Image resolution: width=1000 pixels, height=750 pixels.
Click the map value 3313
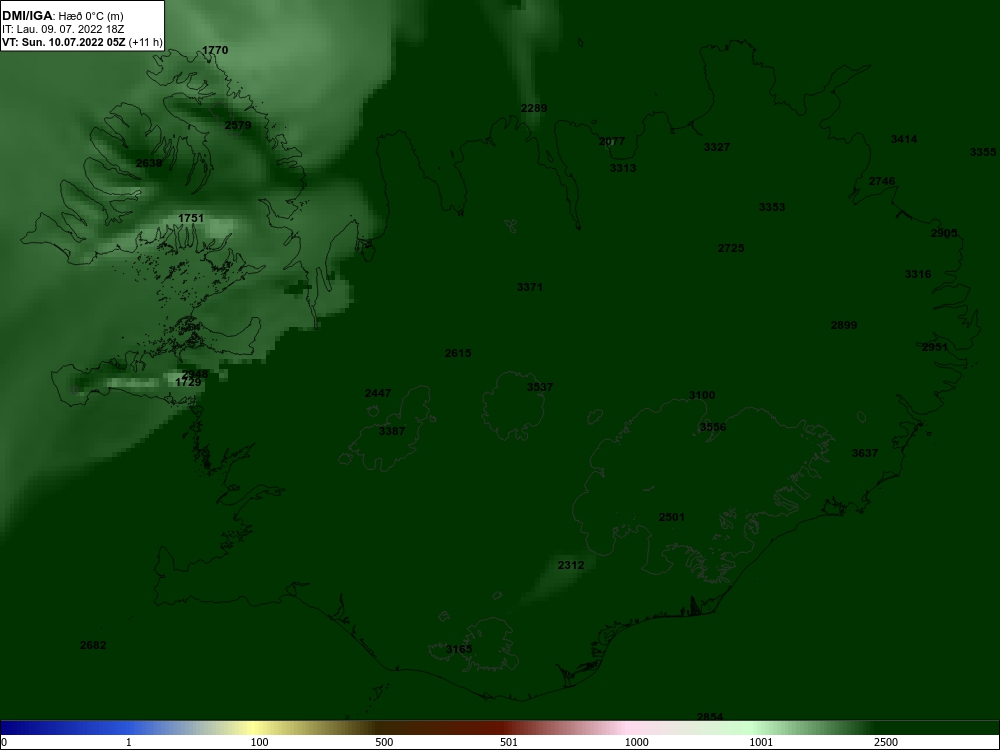click(x=623, y=168)
